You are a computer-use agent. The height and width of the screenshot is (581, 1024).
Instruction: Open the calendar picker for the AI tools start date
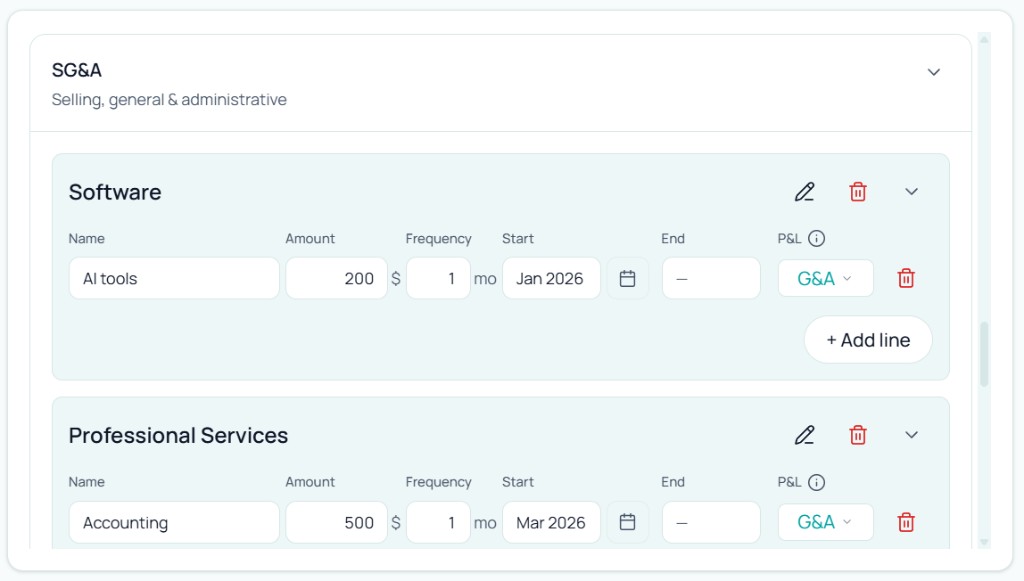coord(627,278)
